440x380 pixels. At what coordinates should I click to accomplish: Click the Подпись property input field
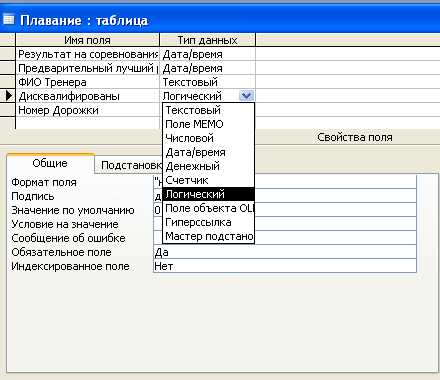(285, 196)
